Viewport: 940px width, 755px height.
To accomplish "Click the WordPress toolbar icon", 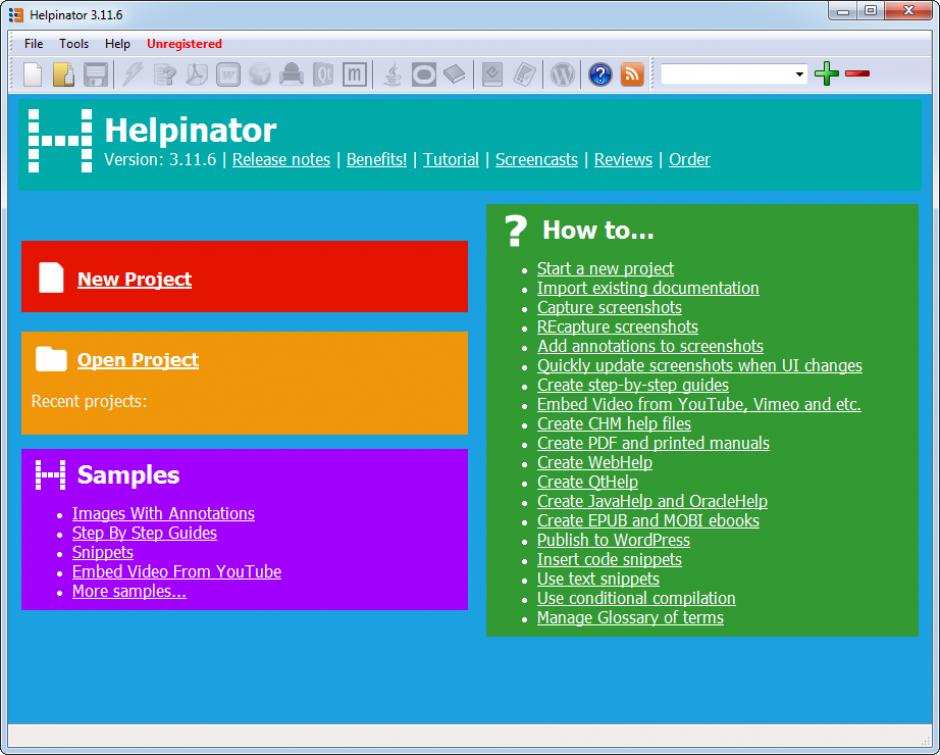I will (564, 75).
